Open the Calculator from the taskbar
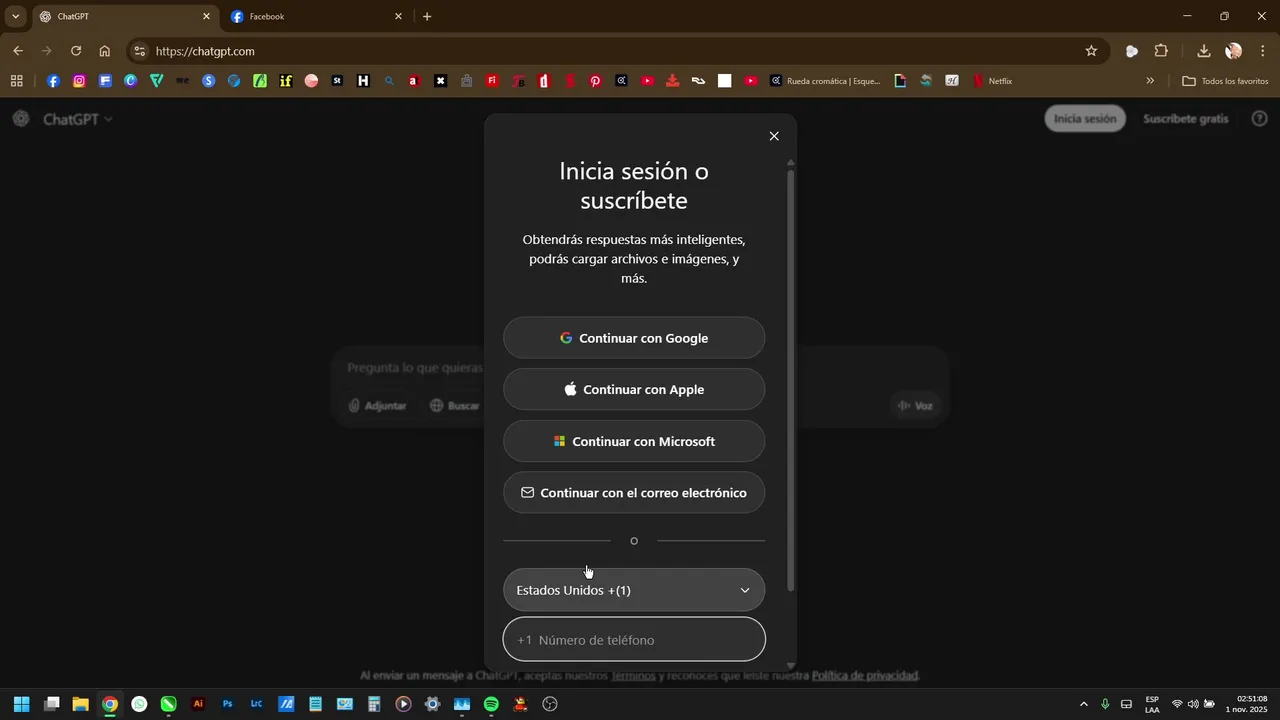The width and height of the screenshot is (1280, 720). pos(374,704)
